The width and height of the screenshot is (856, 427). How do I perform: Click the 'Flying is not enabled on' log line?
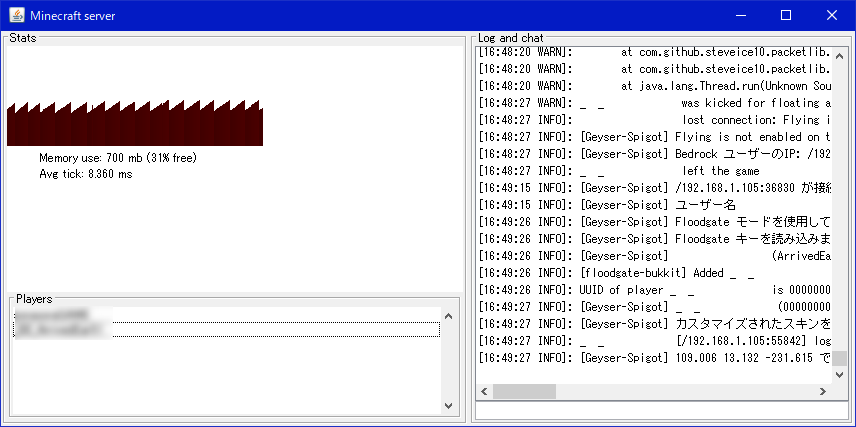655,137
